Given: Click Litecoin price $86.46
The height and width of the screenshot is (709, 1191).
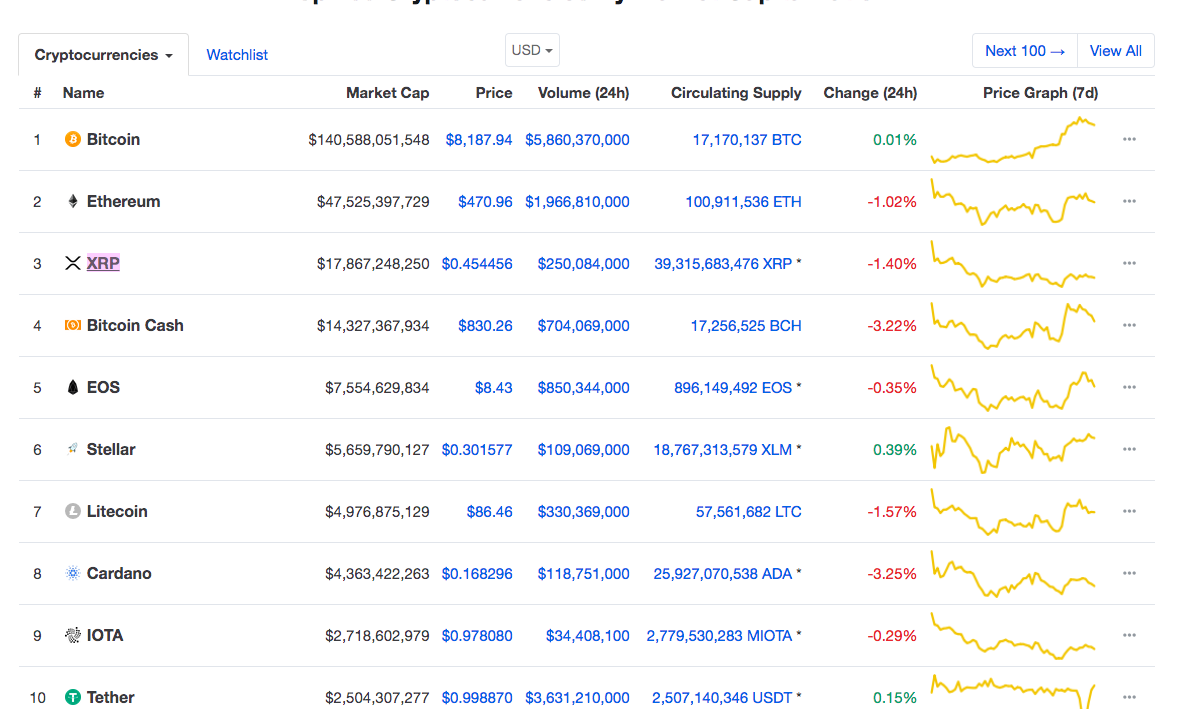Looking at the screenshot, I should pyautogui.click(x=489, y=512).
